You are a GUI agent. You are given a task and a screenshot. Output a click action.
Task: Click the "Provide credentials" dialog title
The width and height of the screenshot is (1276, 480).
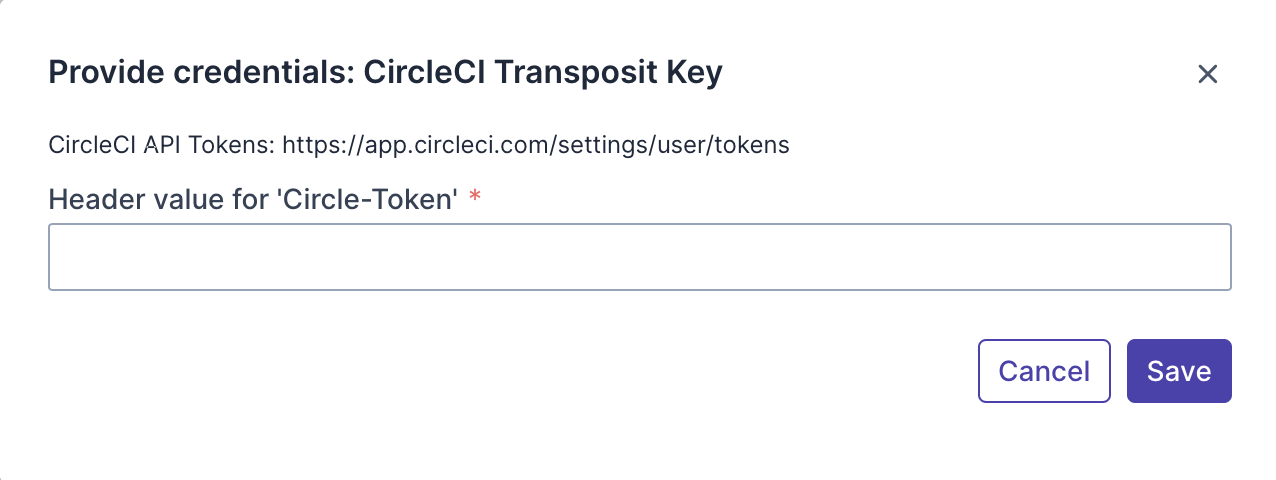point(385,73)
